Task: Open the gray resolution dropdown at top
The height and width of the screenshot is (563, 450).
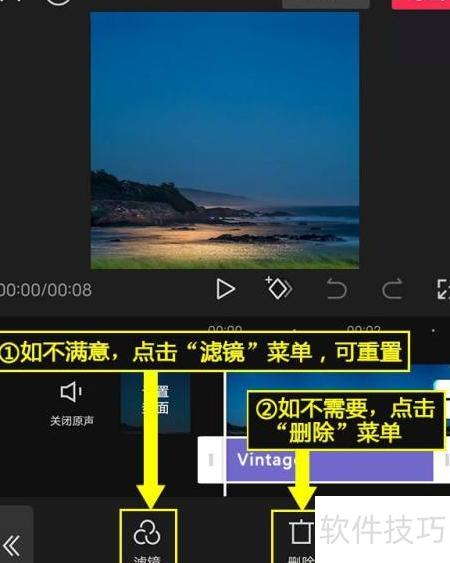Action: (326, 4)
